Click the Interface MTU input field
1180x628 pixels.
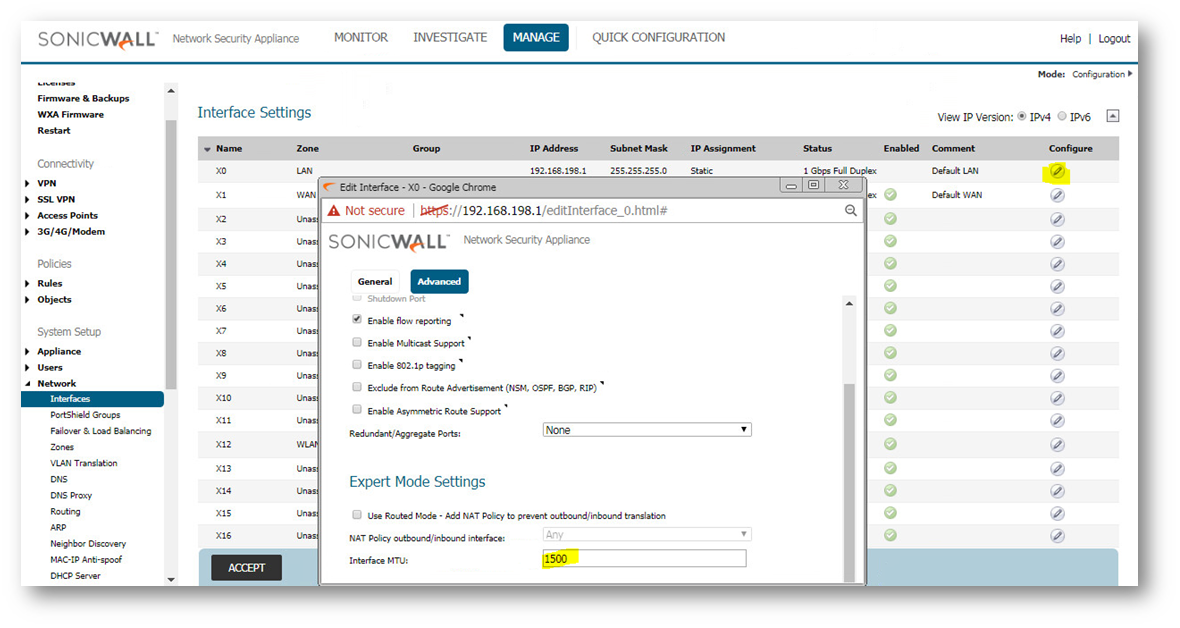[x=645, y=559]
